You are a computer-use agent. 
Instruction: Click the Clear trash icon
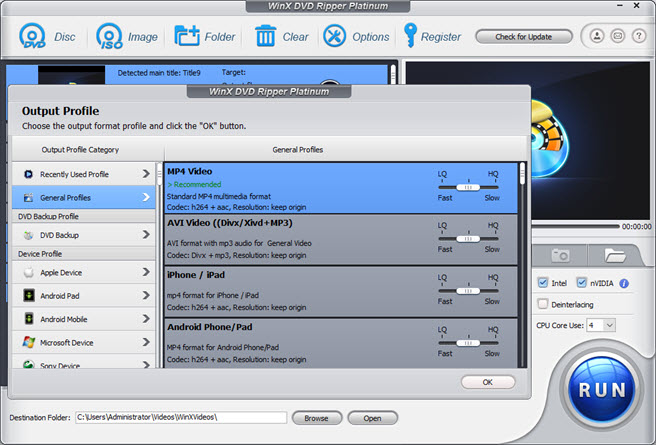tap(265, 37)
